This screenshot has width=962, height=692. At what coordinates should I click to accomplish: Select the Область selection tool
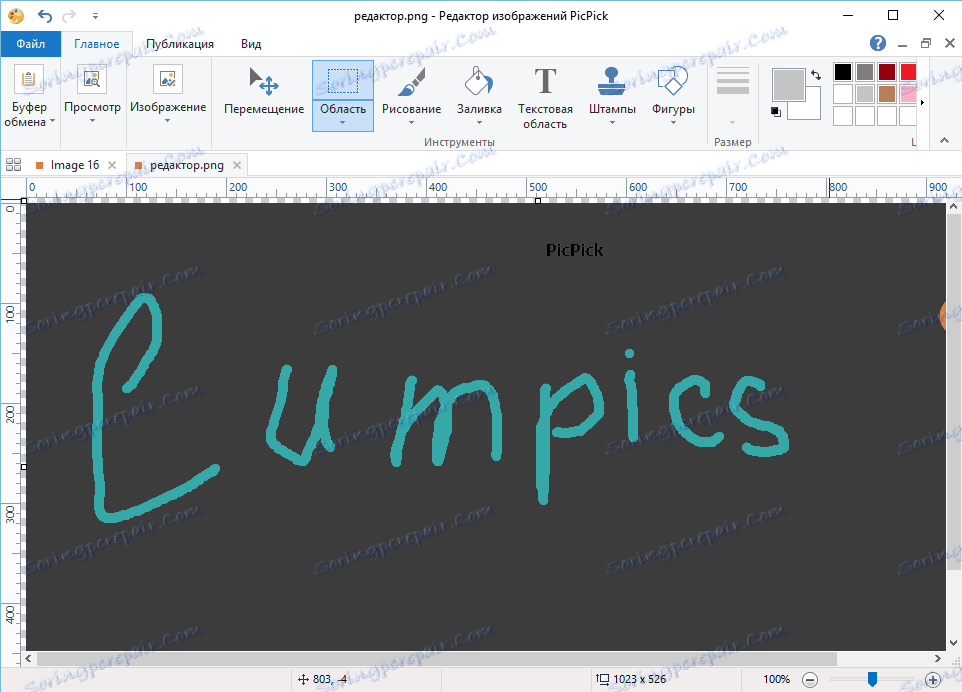coord(343,96)
